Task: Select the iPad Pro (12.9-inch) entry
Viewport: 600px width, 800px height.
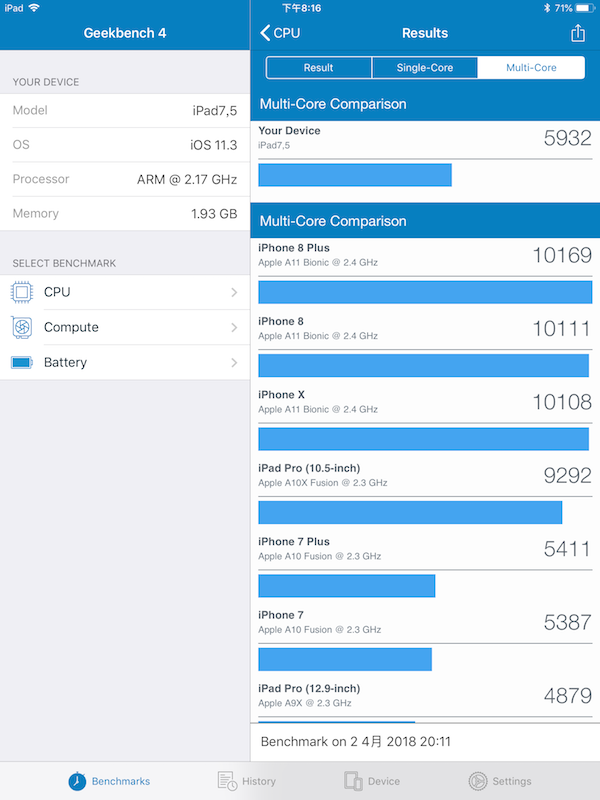Action: coord(425,703)
